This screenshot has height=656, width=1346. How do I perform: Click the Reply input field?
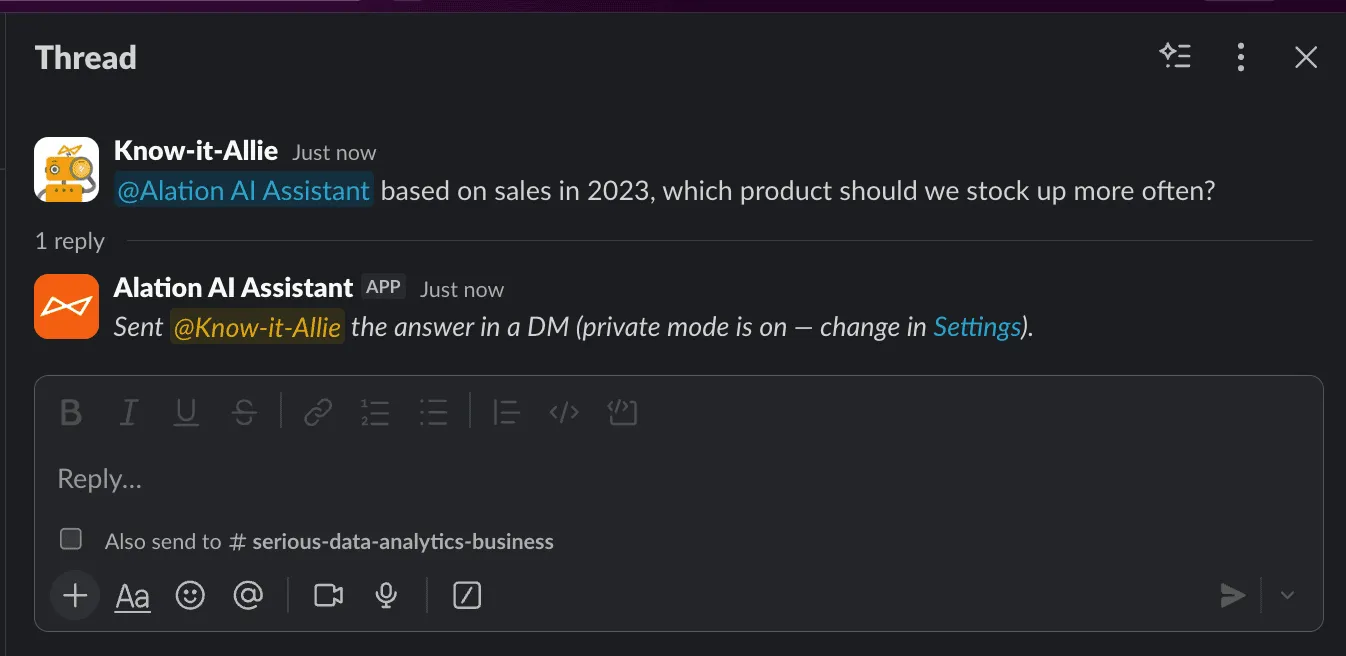pyautogui.click(x=400, y=478)
